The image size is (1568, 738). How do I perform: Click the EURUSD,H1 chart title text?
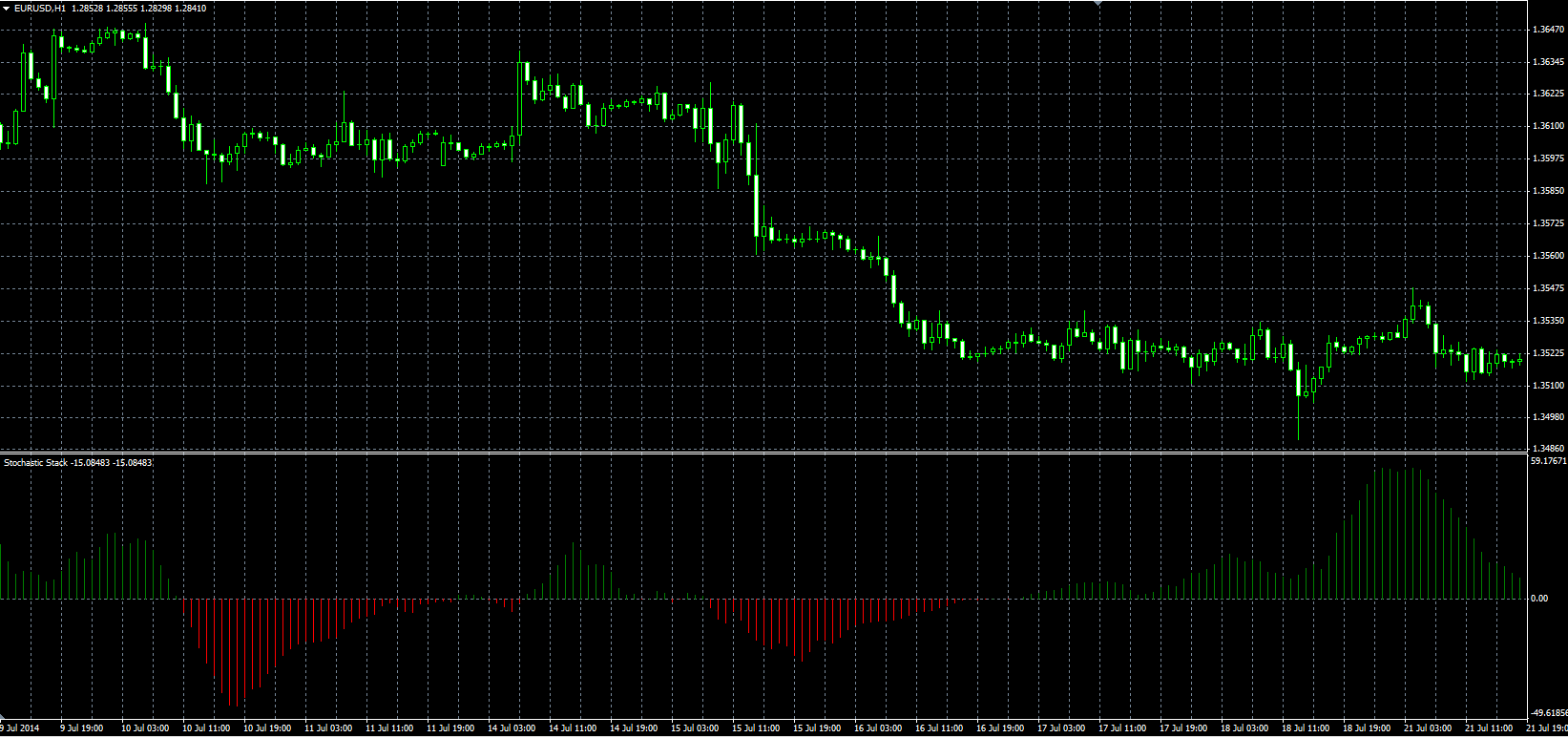click(x=40, y=9)
